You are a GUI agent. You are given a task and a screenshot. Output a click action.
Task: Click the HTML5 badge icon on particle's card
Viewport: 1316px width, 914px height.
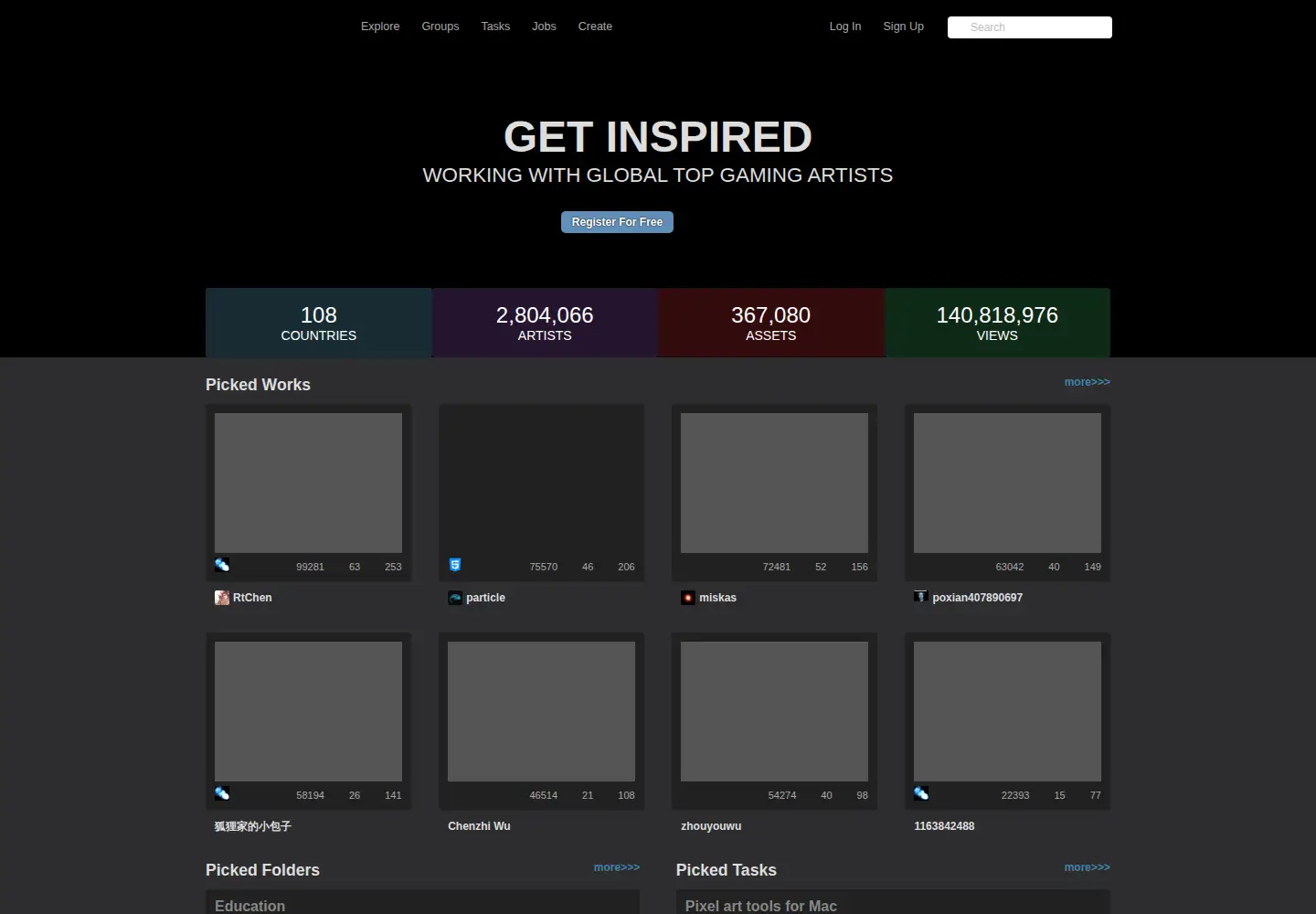(455, 565)
